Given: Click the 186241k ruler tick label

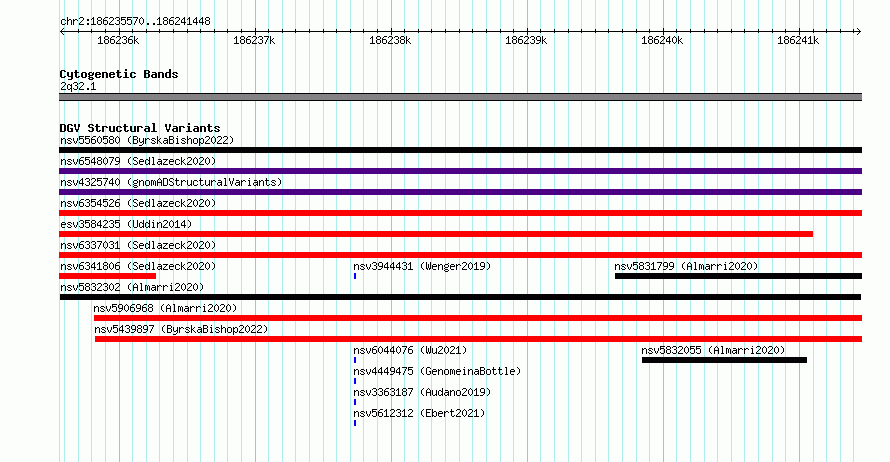Looking at the screenshot, I should 798,41.
